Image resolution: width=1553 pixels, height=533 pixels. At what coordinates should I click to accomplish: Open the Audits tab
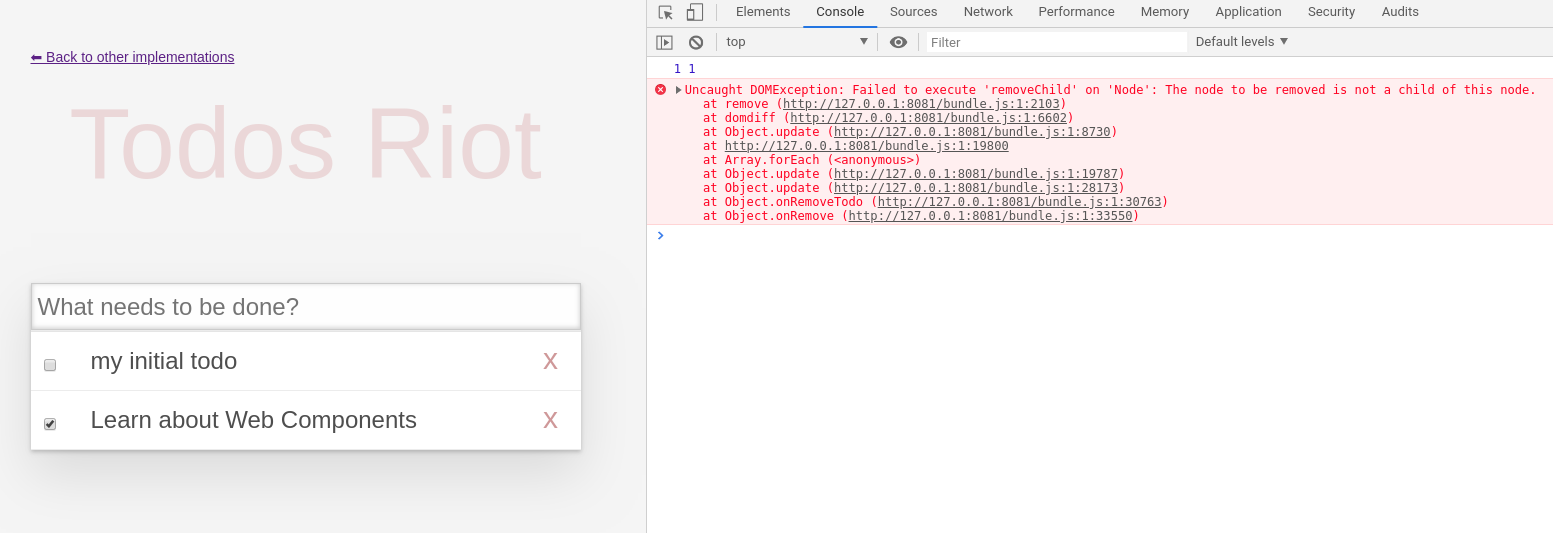(1400, 12)
